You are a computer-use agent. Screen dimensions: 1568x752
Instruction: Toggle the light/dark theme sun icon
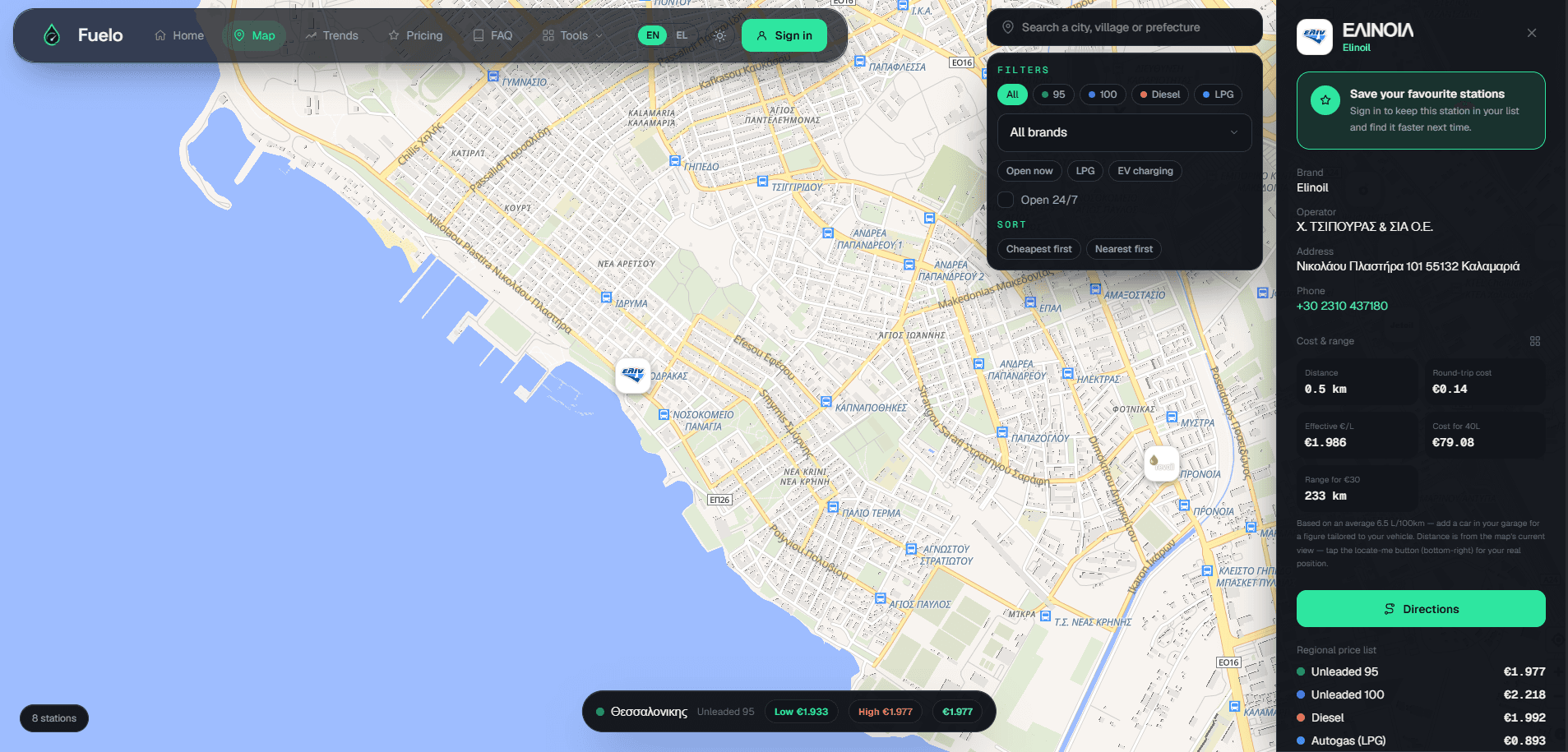point(719,35)
